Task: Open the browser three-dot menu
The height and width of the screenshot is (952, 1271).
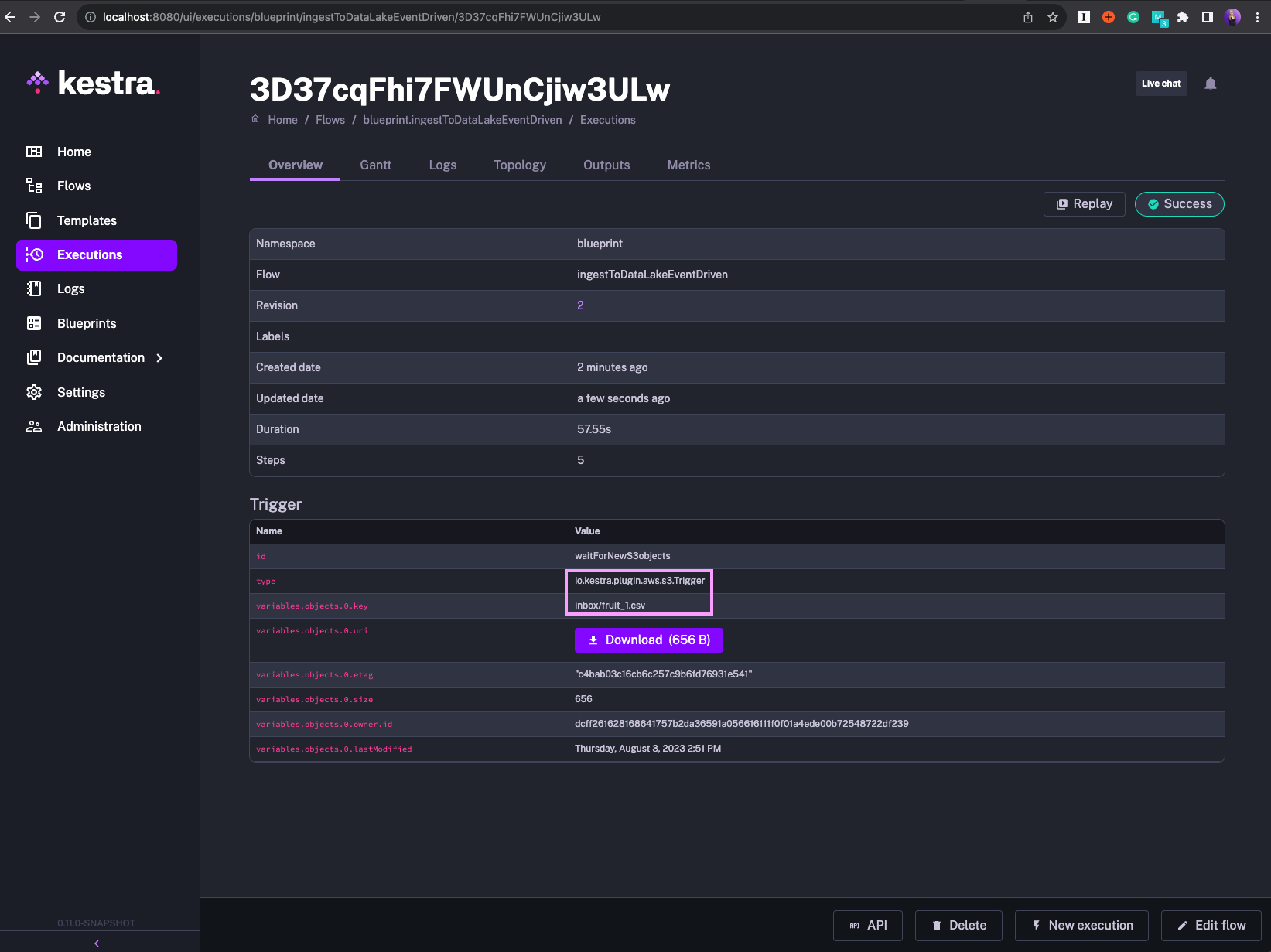Action: pos(1257,17)
